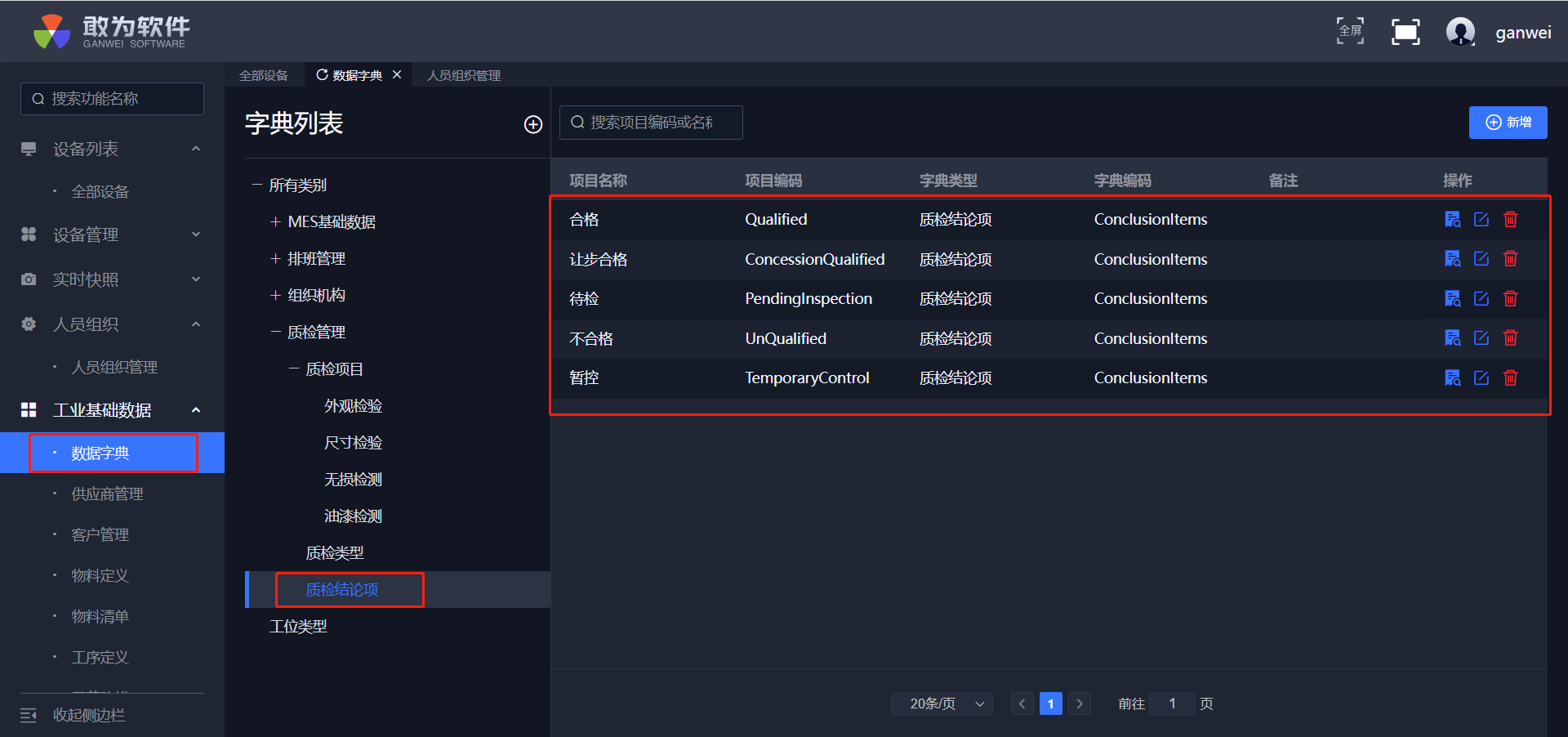
Task: Edit the 暂控 entry
Action: coord(1481,377)
